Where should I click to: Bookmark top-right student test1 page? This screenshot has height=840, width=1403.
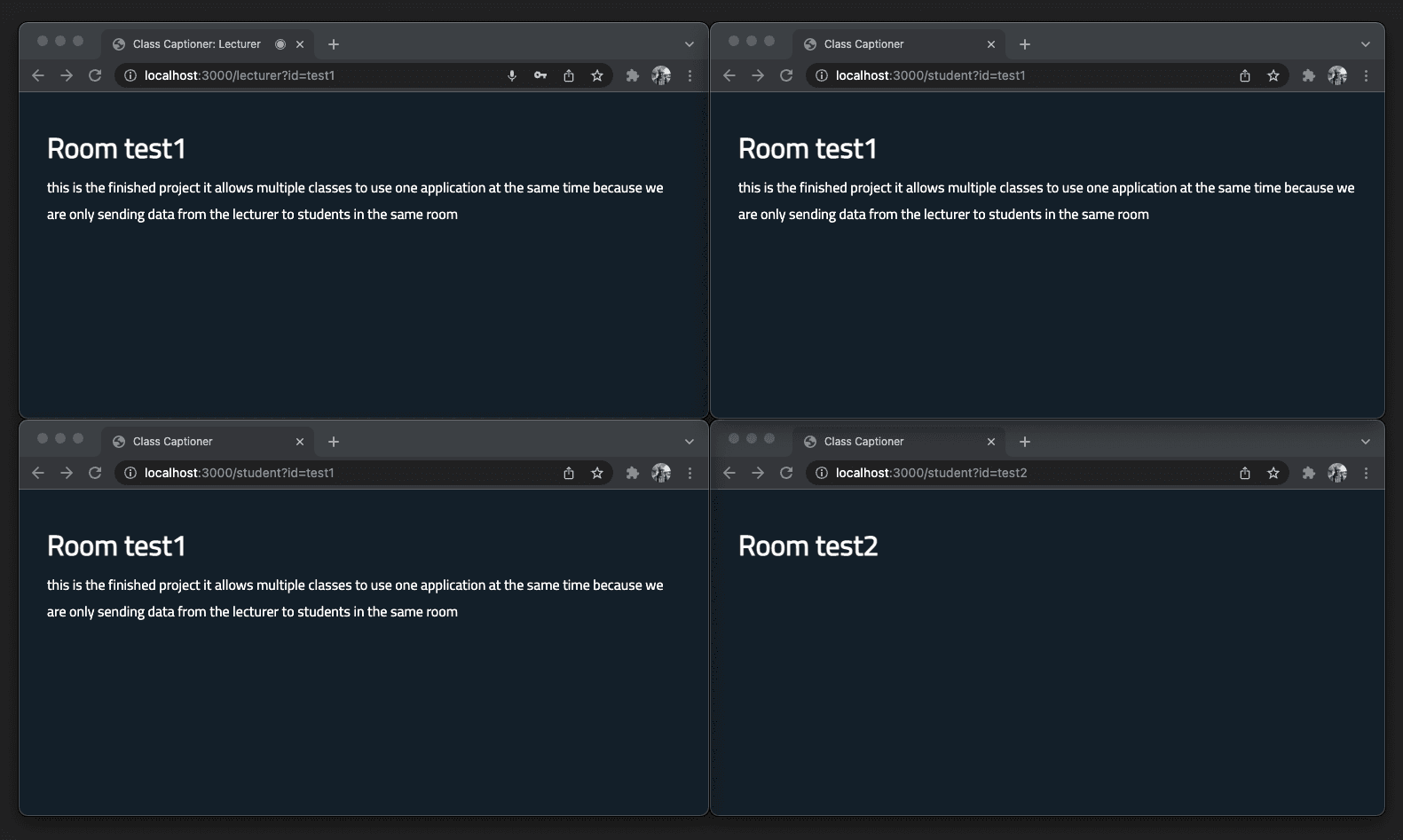(x=1273, y=75)
